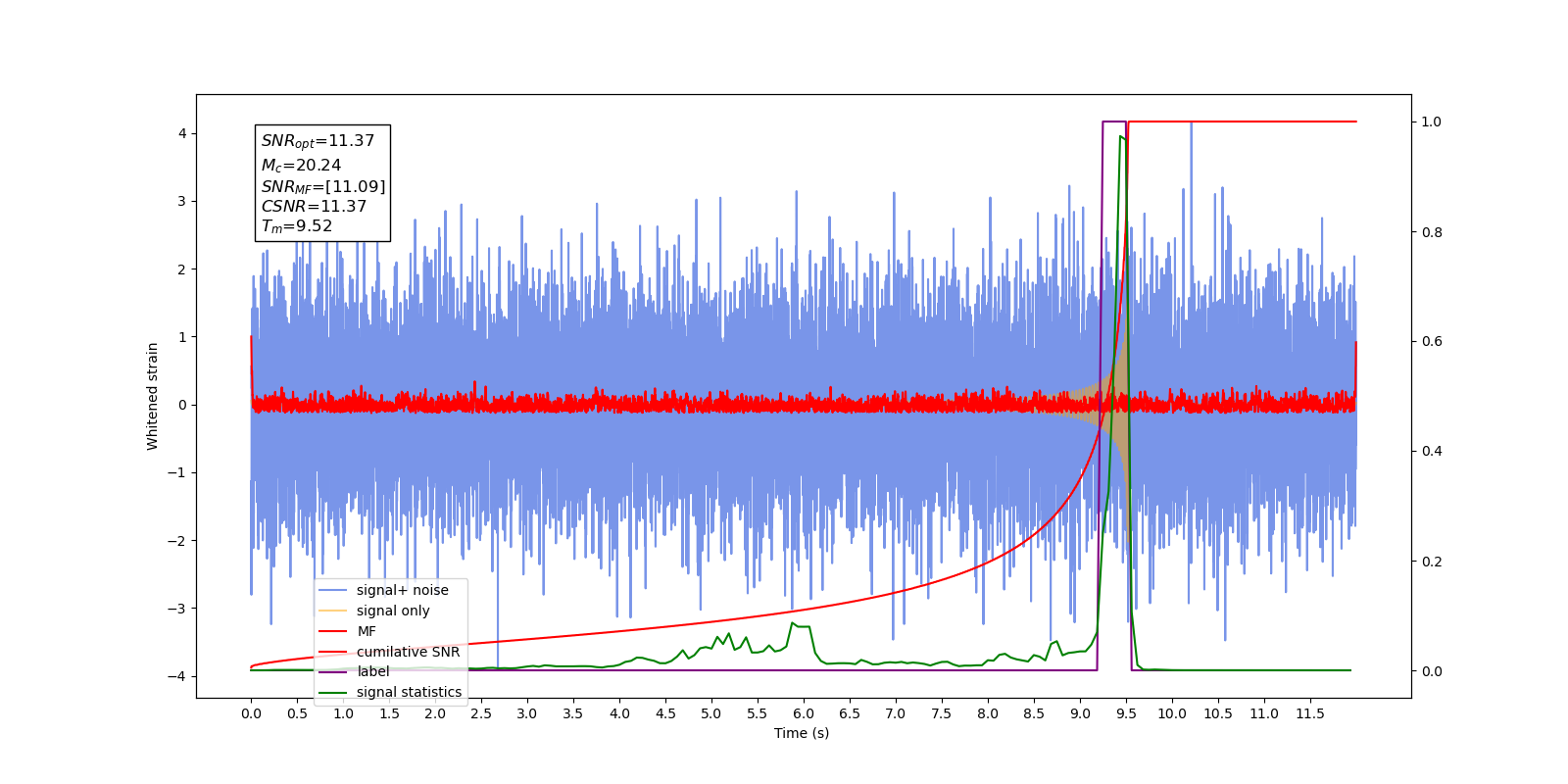Click the 11.5 tick on time axis
Image resolution: width=1568 pixels, height=784 pixels.
[1310, 713]
